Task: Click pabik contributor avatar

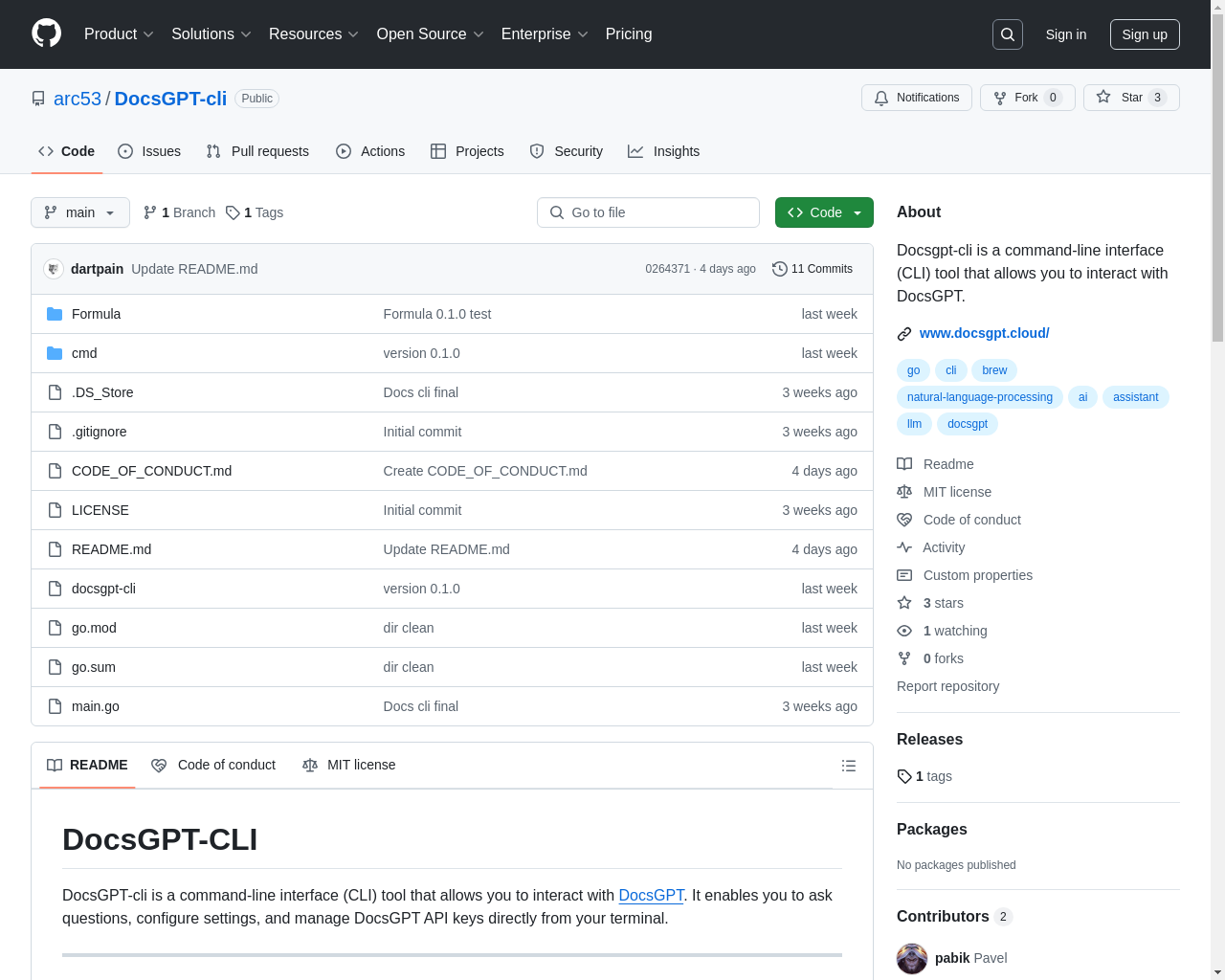Action: pyautogui.click(x=912, y=958)
